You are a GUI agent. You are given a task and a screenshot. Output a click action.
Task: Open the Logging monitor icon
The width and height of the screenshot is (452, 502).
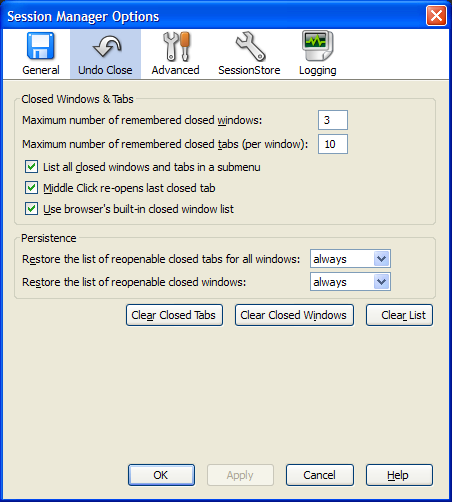point(318,46)
